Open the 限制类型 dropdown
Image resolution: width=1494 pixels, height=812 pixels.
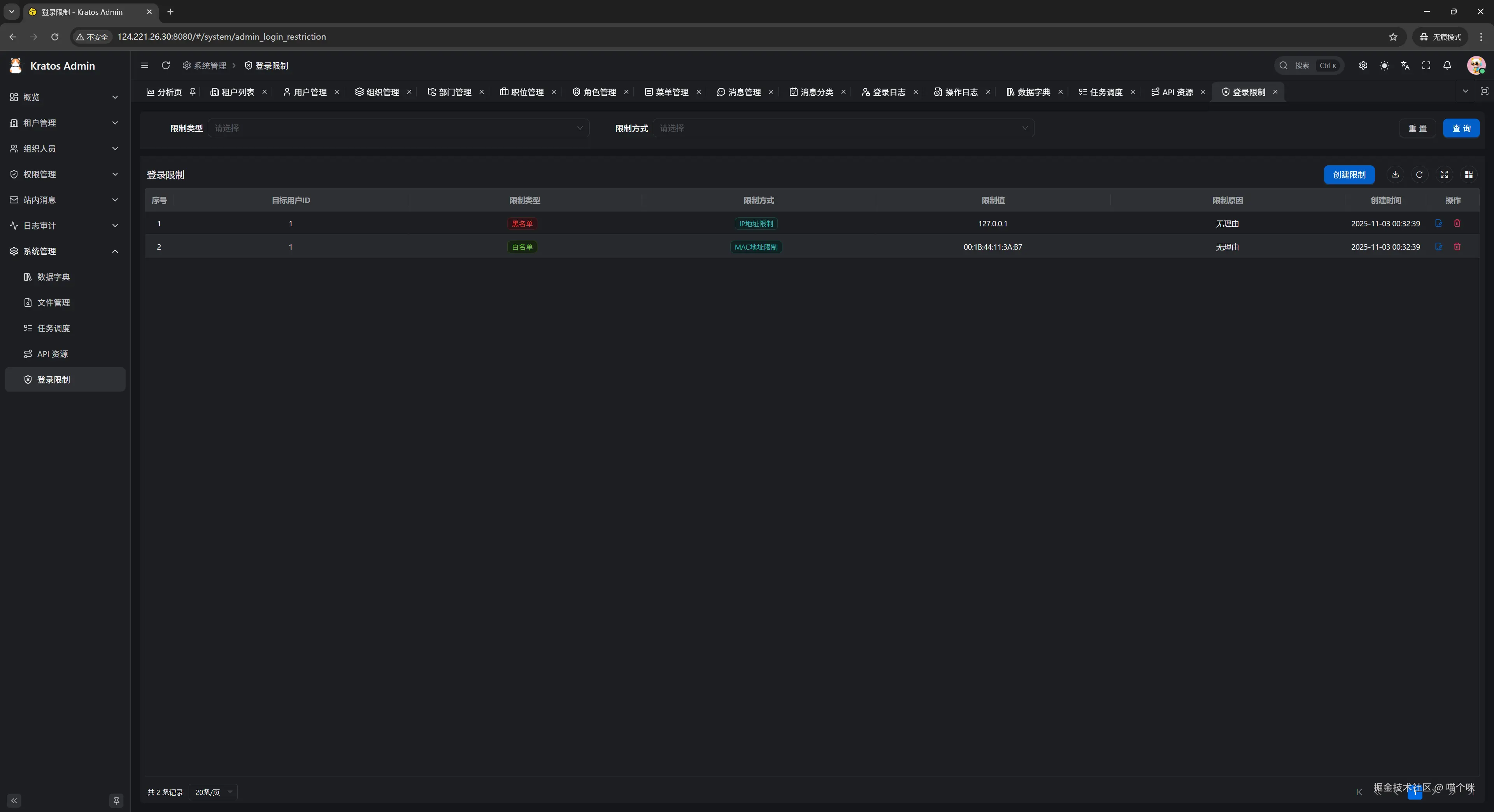(x=398, y=128)
